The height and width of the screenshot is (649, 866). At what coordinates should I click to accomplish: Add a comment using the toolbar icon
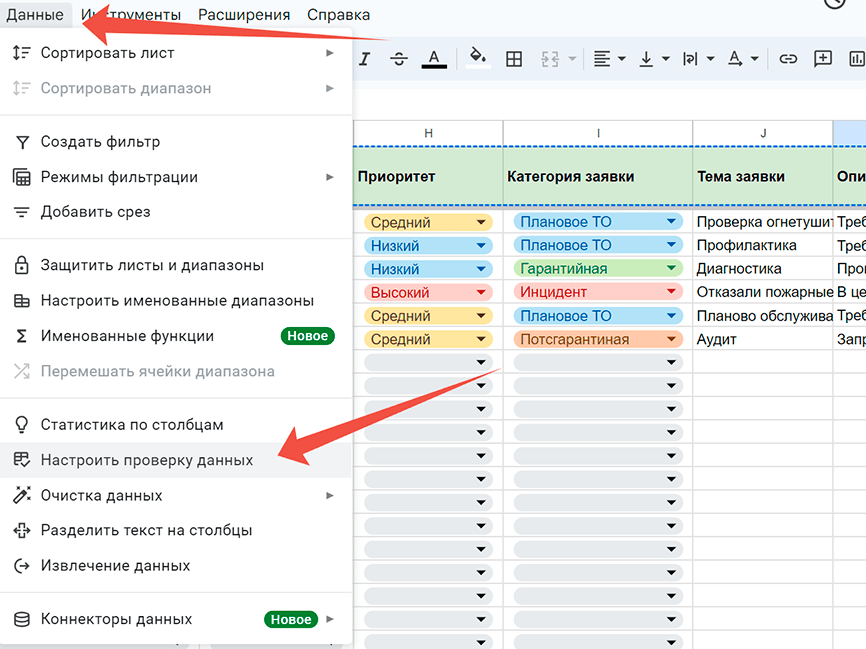[x=823, y=59]
